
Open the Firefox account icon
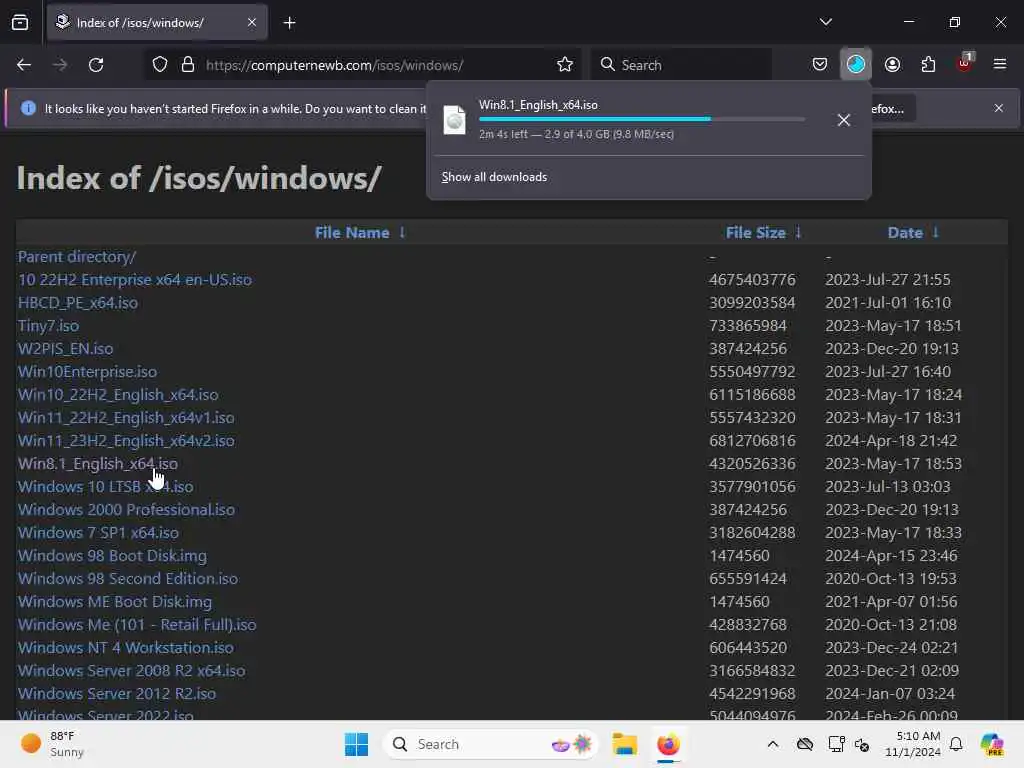[x=892, y=65]
